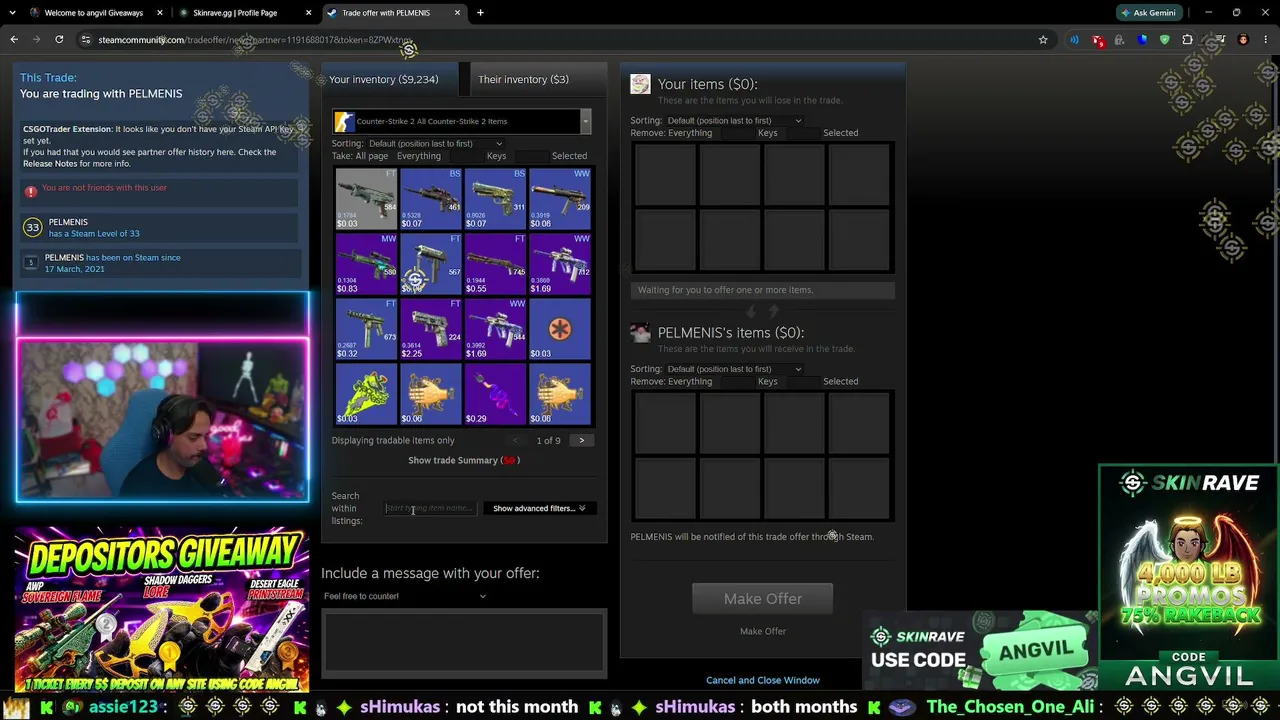Pick the FT item numbered 567
1280x720 pixels.
431,263
